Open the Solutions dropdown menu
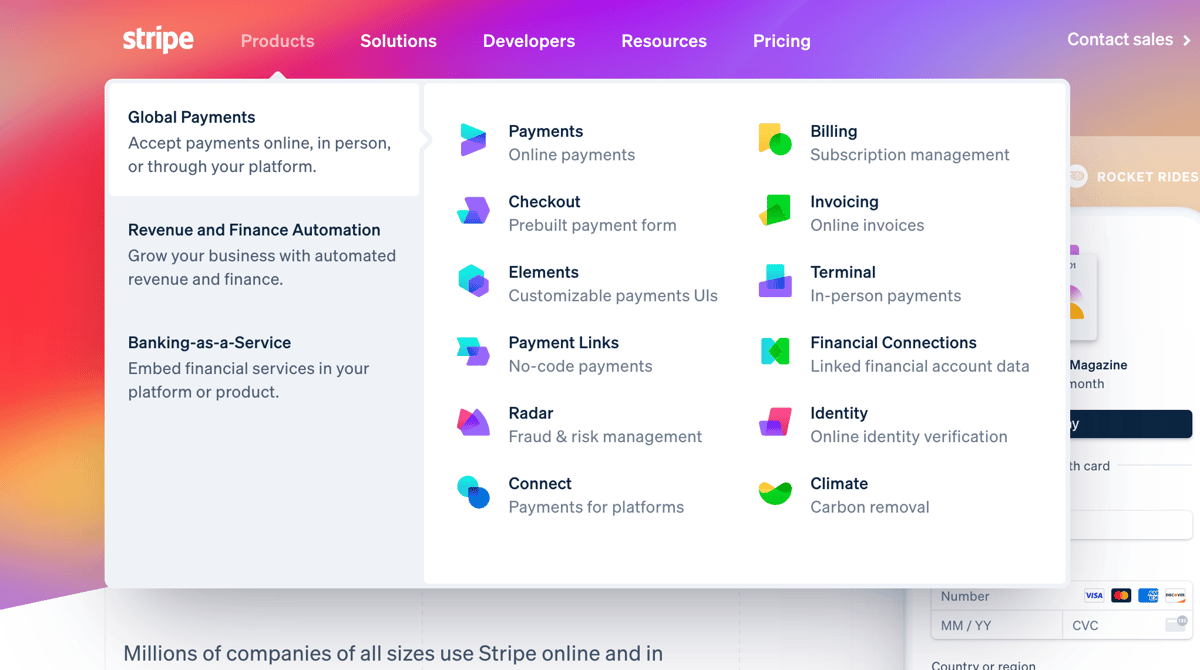The width and height of the screenshot is (1200, 670). (398, 41)
